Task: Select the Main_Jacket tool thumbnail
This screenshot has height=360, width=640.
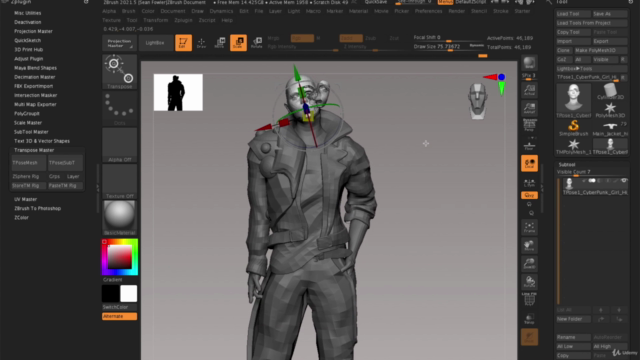Action: click(610, 128)
